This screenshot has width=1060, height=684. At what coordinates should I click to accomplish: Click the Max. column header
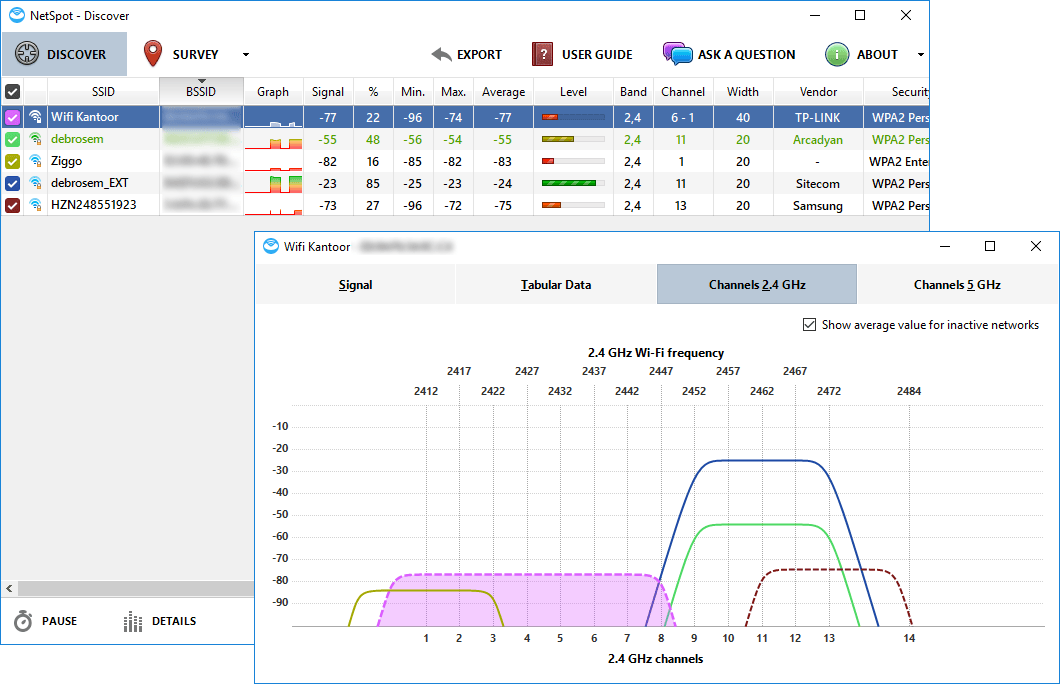(x=454, y=91)
